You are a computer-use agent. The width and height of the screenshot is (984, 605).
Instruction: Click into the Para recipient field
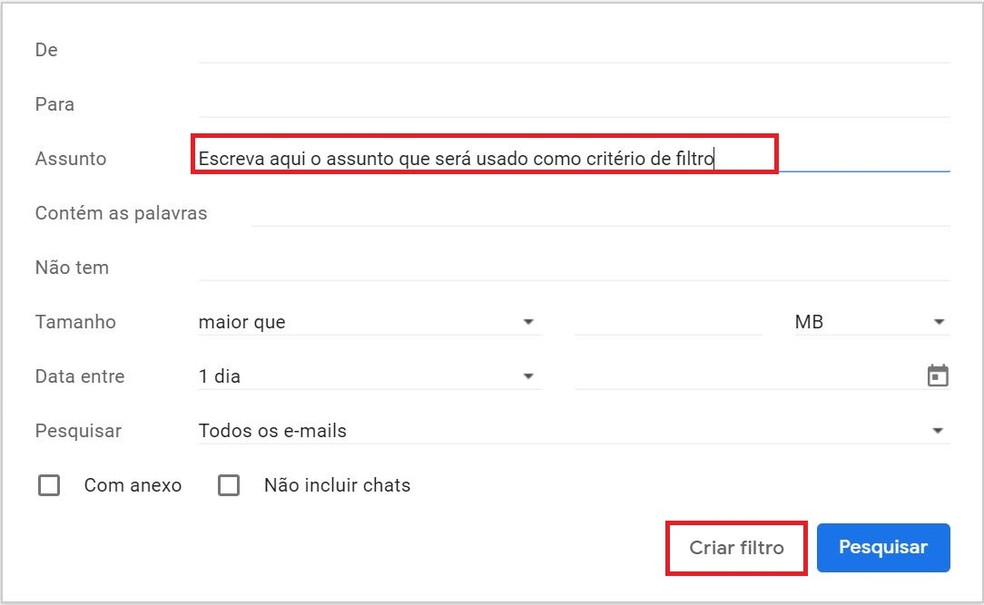(x=573, y=104)
